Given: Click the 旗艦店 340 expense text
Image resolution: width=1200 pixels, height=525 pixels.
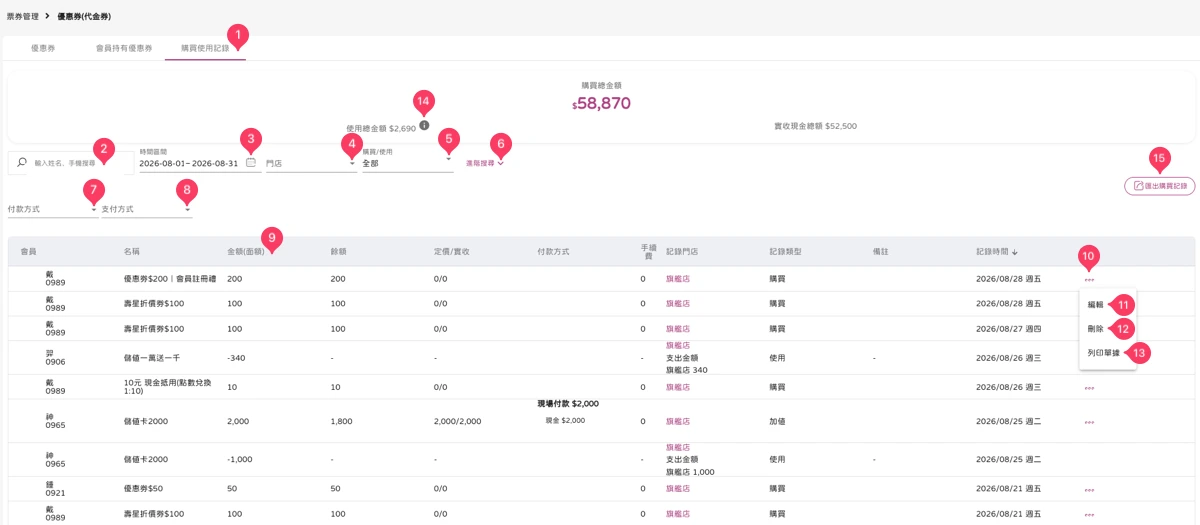Looking at the screenshot, I should [x=686, y=370].
